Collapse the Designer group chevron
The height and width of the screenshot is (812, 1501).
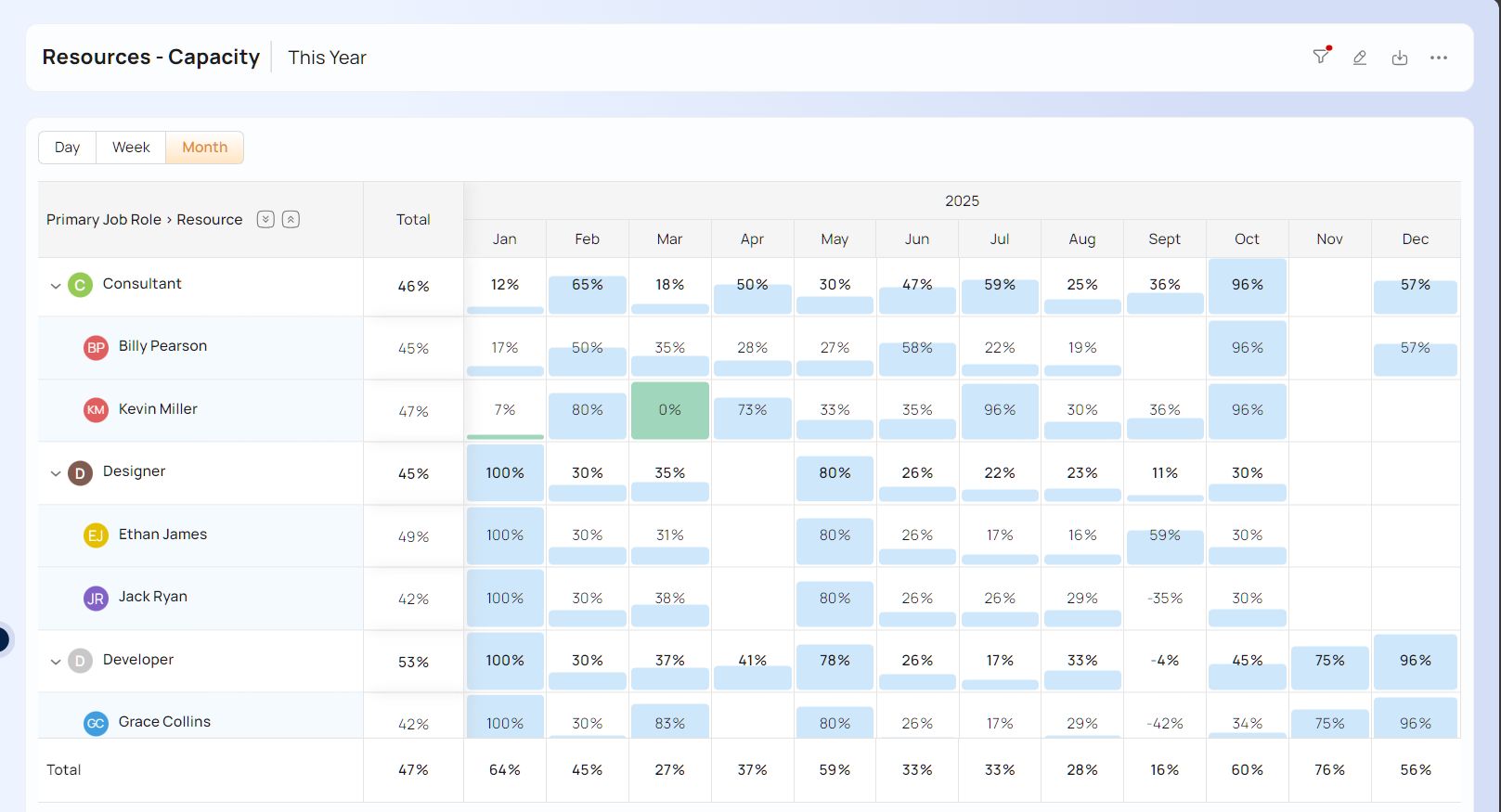pyautogui.click(x=56, y=473)
